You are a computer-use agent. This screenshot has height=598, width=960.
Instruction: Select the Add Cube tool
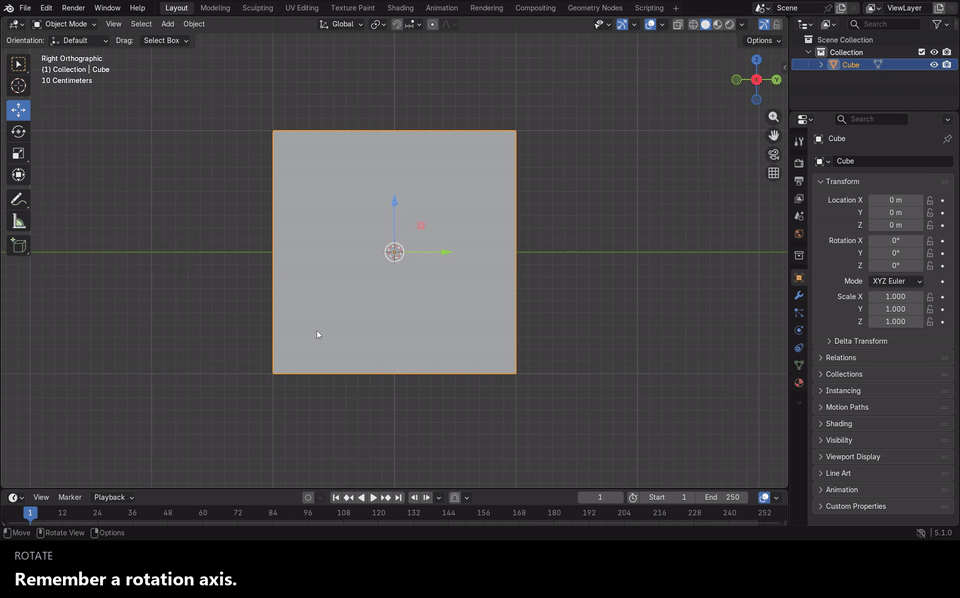click(x=18, y=245)
